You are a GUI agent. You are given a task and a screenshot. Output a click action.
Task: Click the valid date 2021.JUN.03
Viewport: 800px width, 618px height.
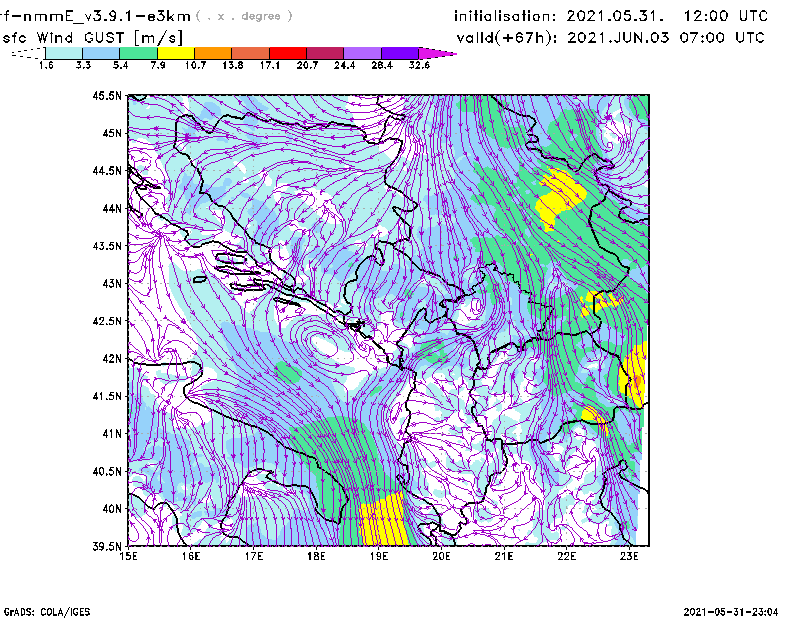[618, 38]
